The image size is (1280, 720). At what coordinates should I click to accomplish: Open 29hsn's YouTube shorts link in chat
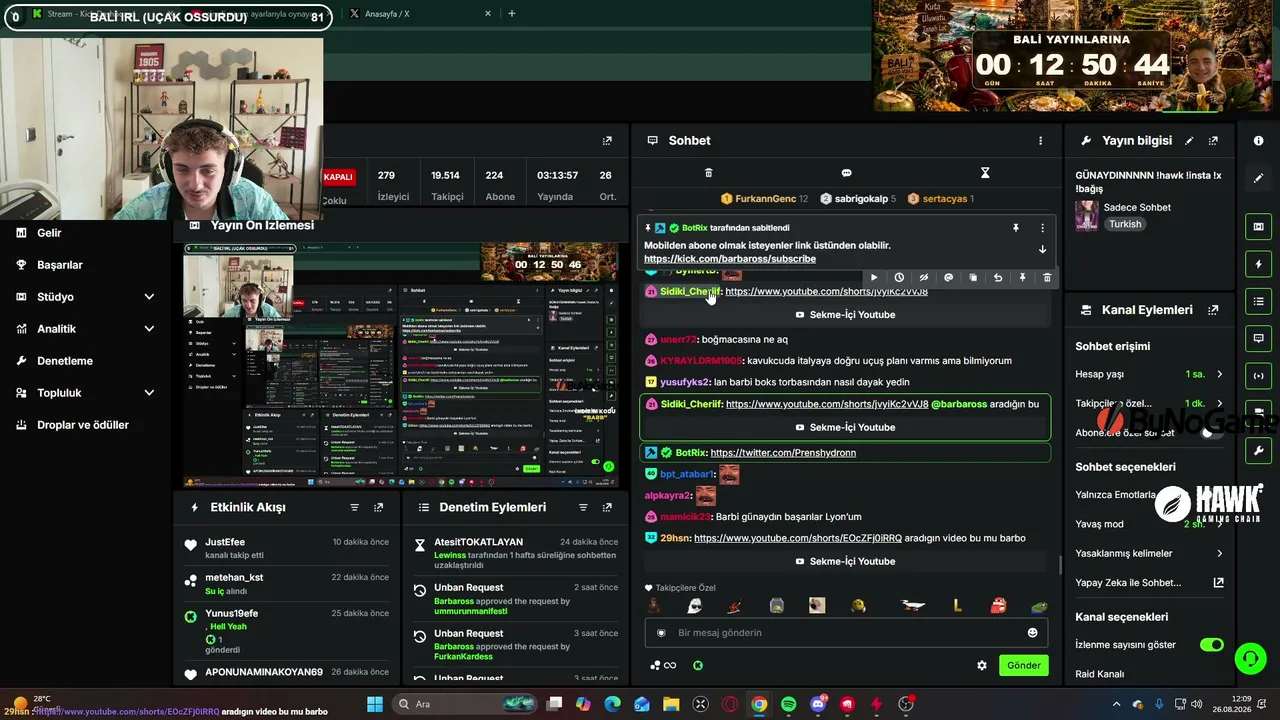pos(798,538)
